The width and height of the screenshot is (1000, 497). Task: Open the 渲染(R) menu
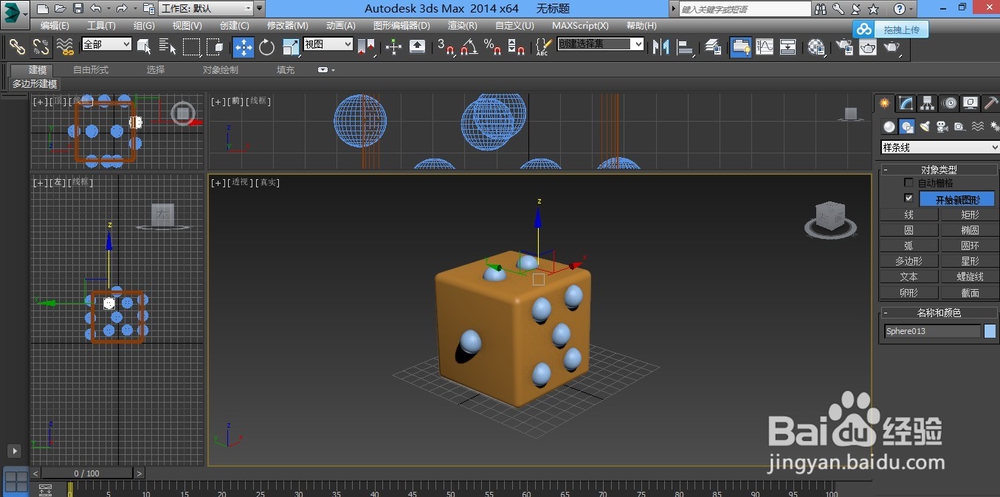click(x=462, y=26)
